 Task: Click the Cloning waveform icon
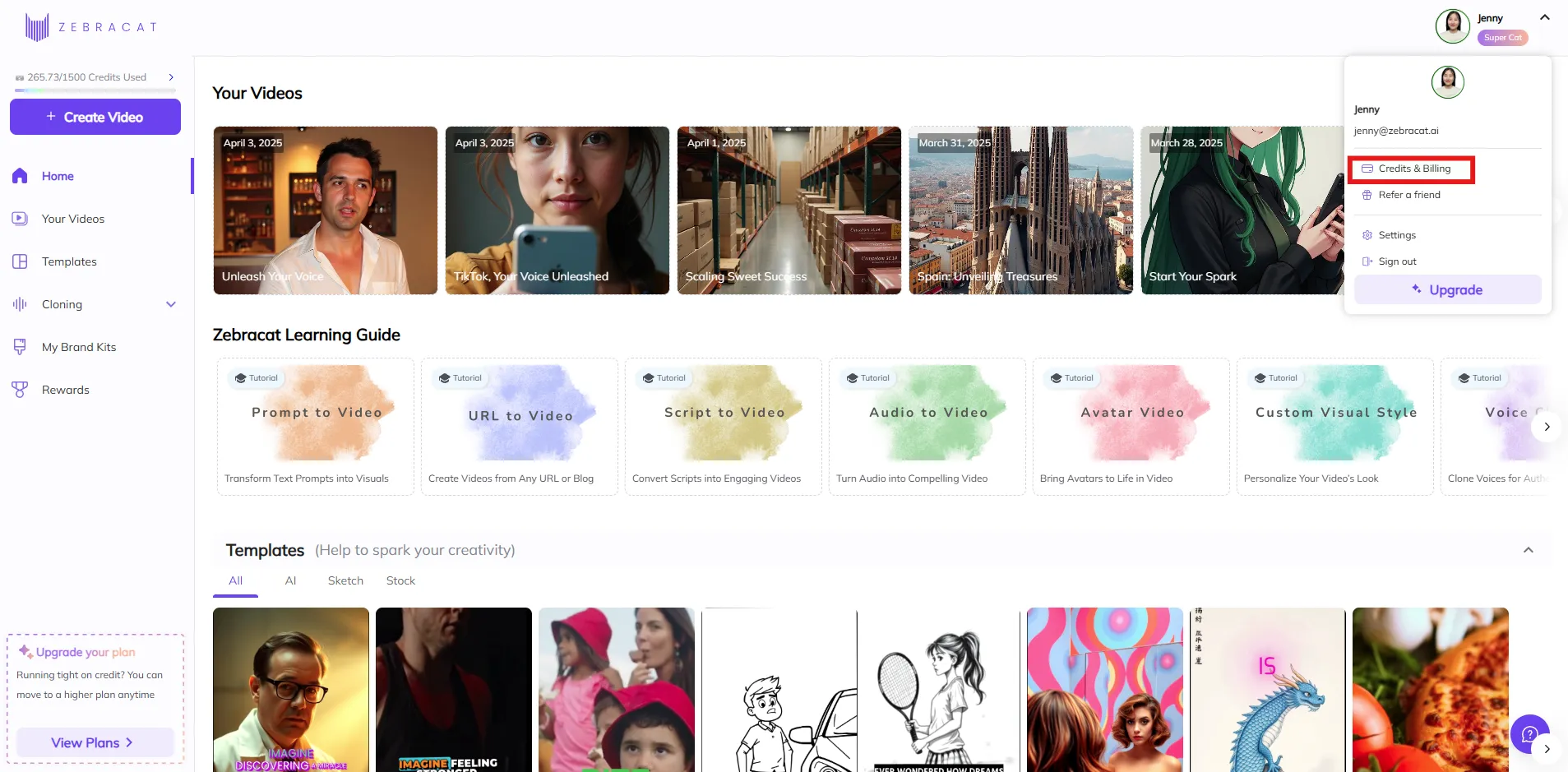tap(21, 304)
